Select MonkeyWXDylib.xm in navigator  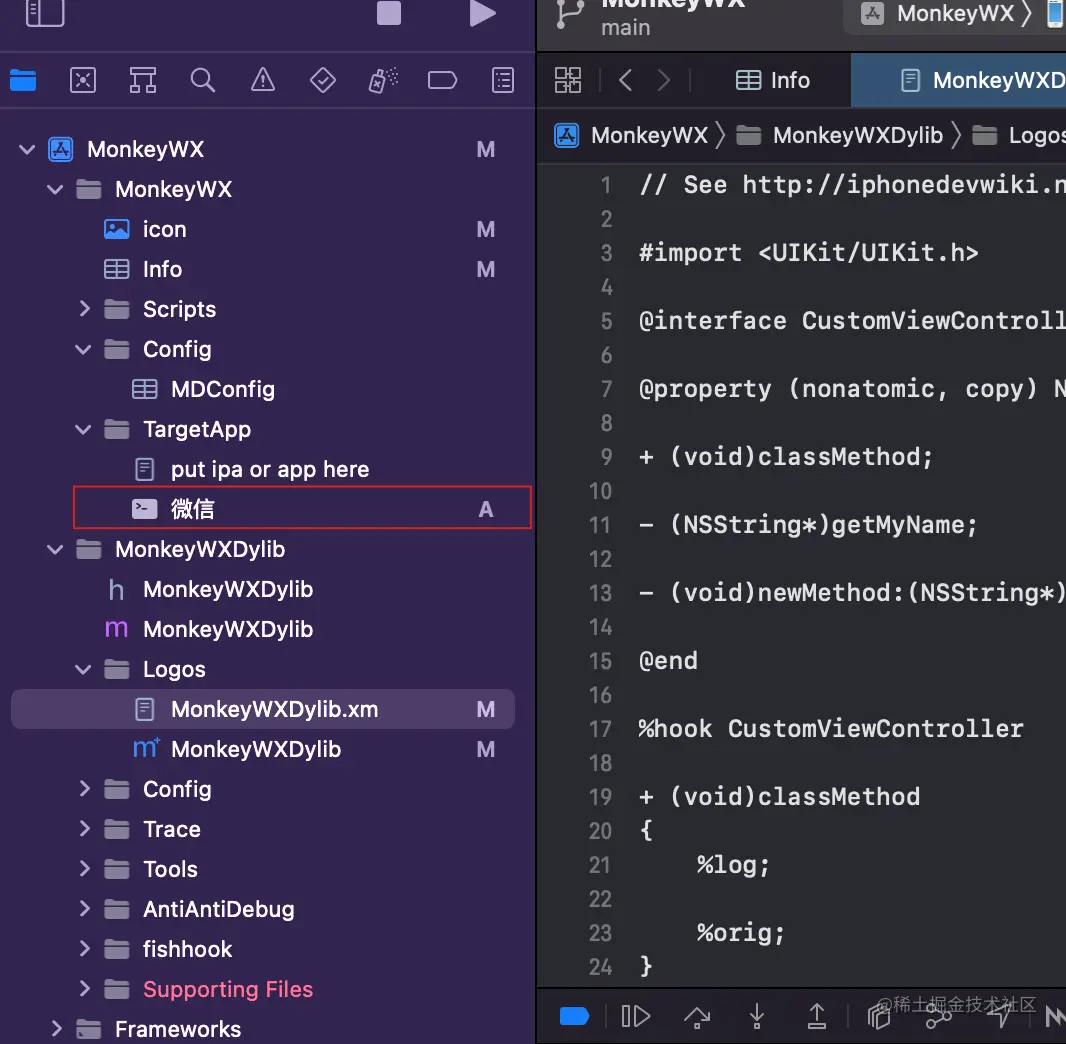[262, 710]
